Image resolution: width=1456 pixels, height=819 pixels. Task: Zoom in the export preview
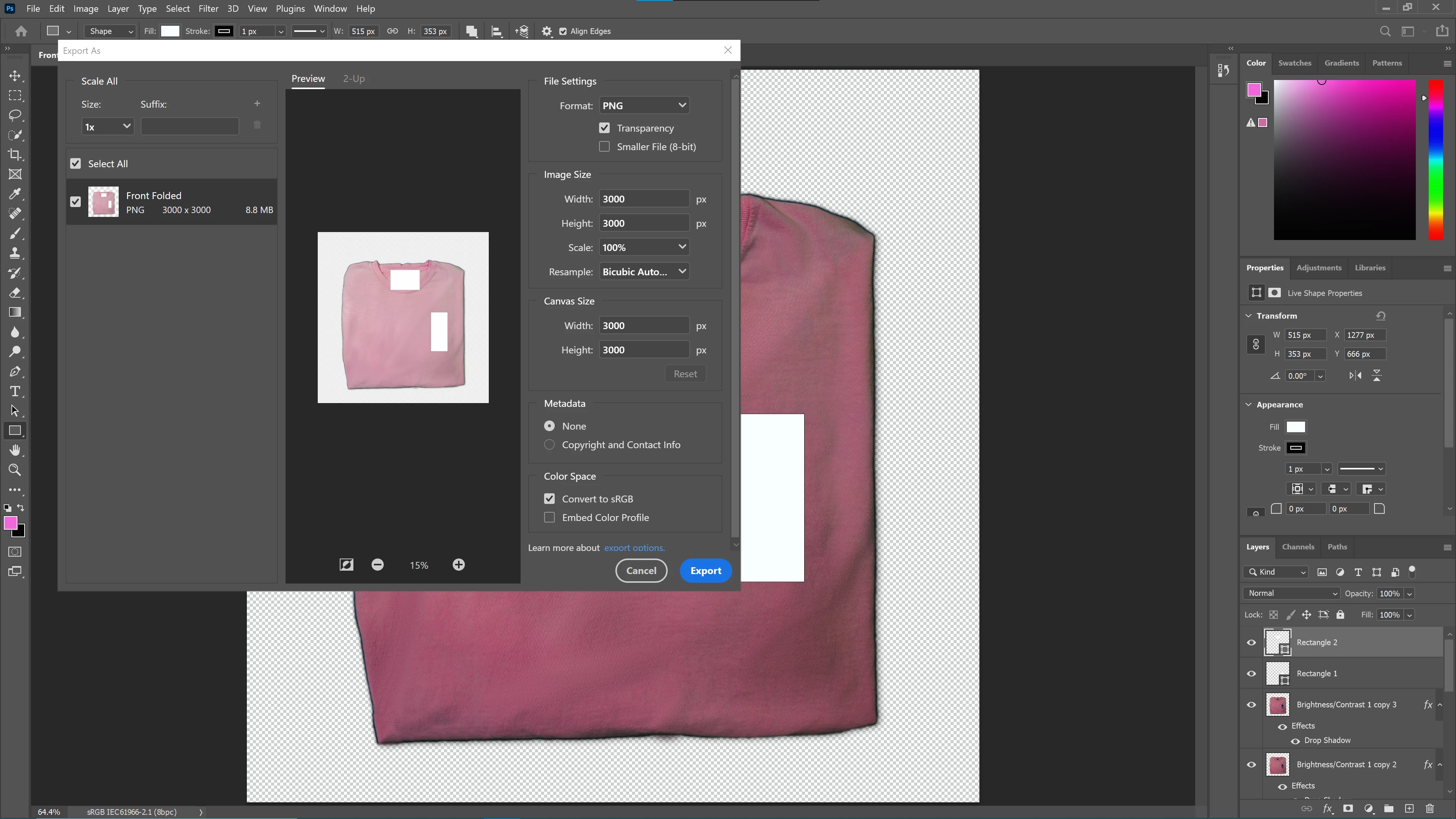click(x=458, y=565)
